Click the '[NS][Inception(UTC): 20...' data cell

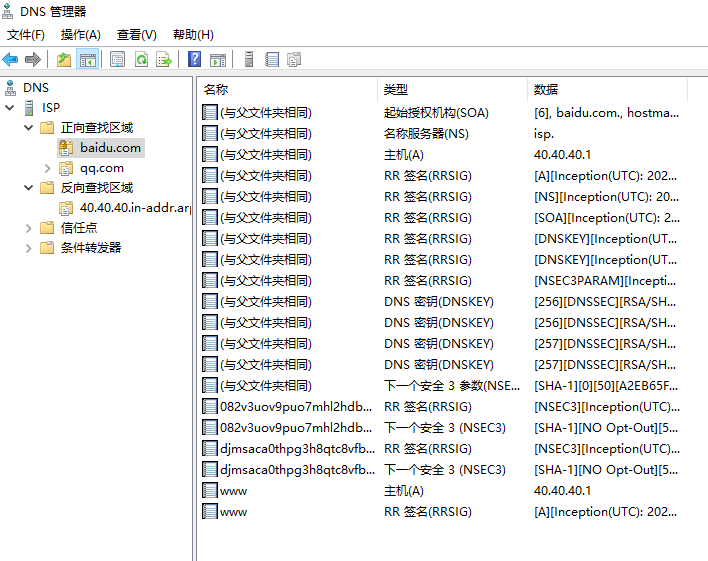[606, 196]
